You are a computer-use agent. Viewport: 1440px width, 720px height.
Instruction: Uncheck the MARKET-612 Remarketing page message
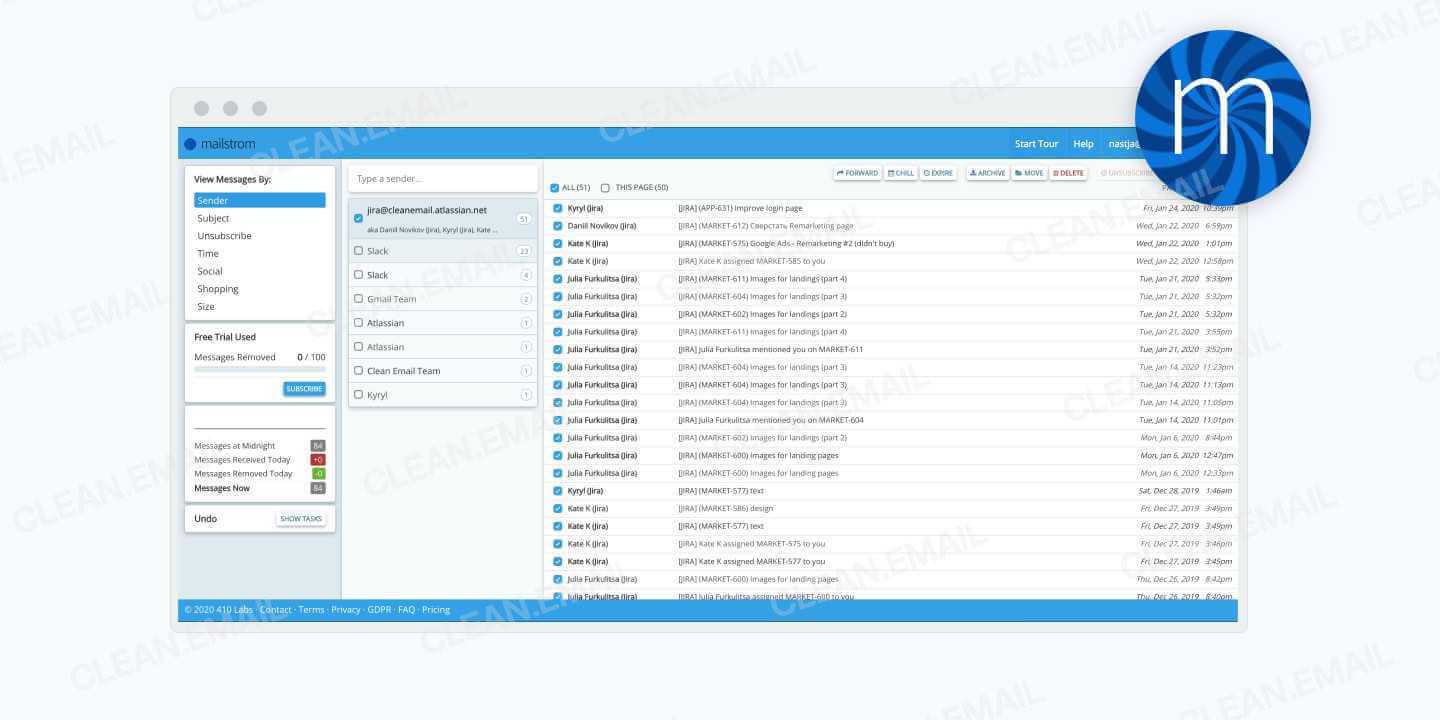coord(558,226)
